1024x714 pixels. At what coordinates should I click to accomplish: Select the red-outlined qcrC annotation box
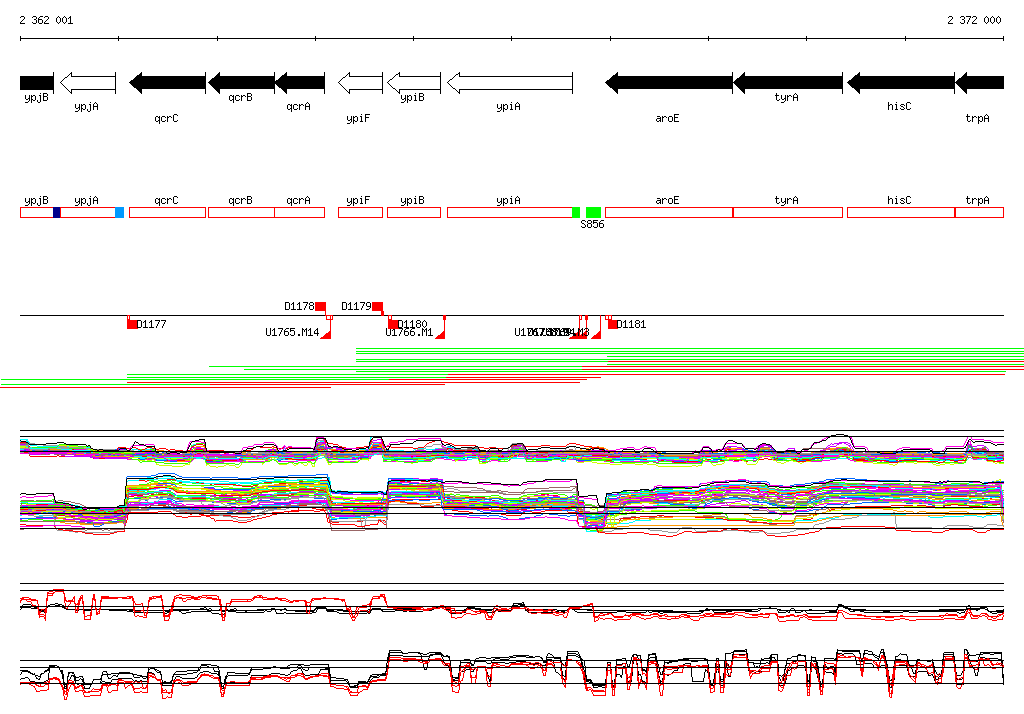167,212
